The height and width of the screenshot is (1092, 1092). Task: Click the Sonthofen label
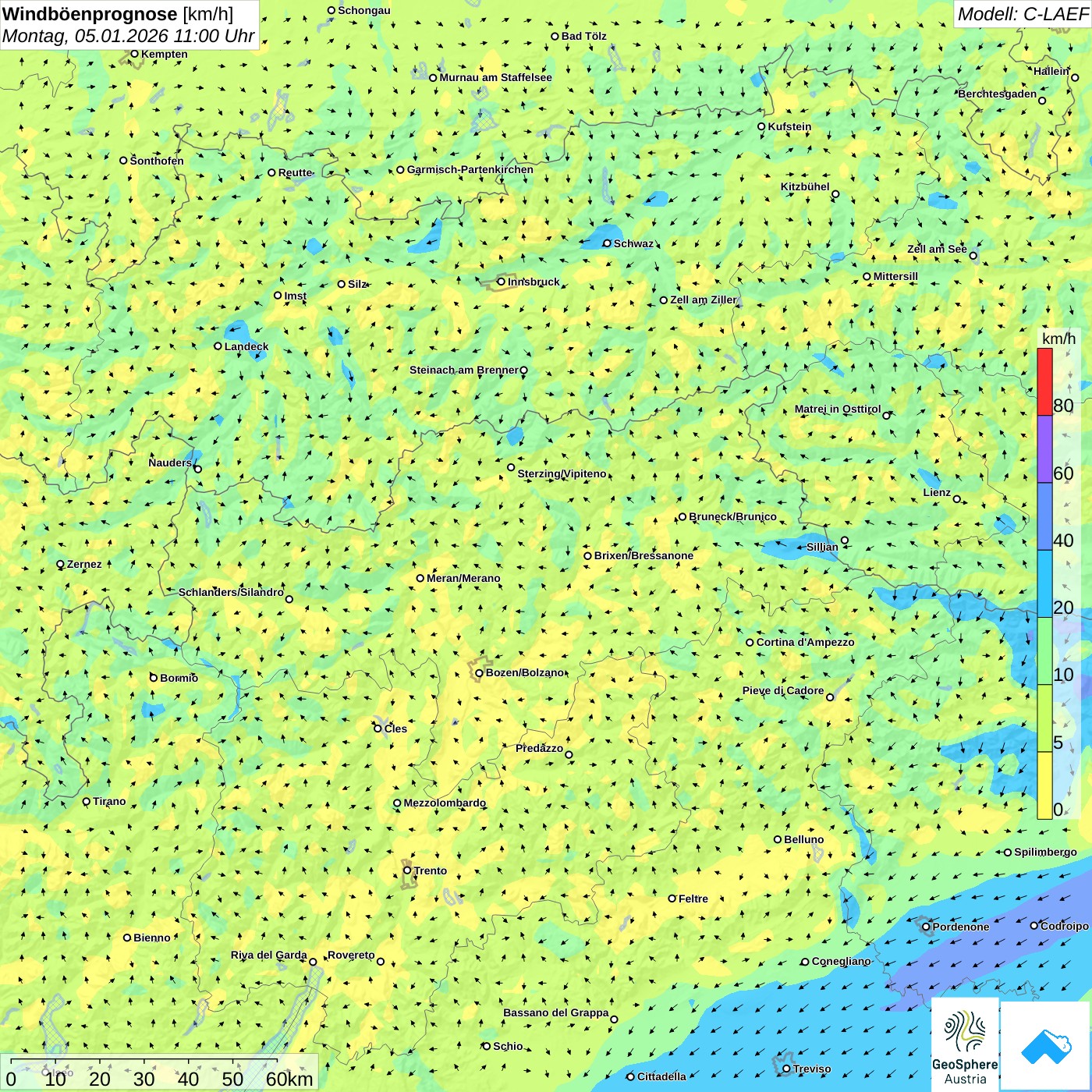[x=157, y=161]
